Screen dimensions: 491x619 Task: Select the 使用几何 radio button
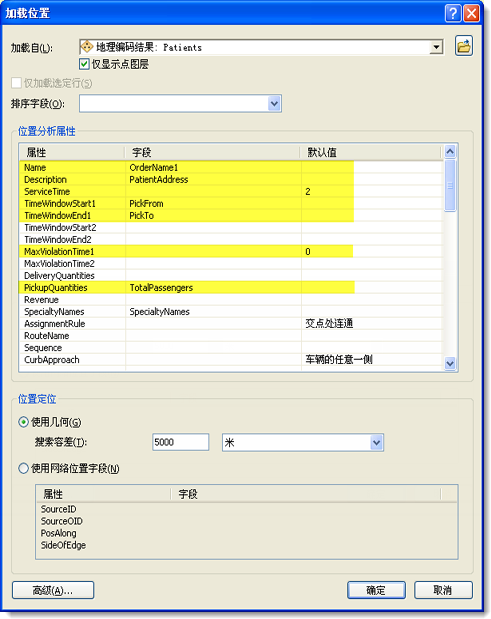tap(24, 422)
